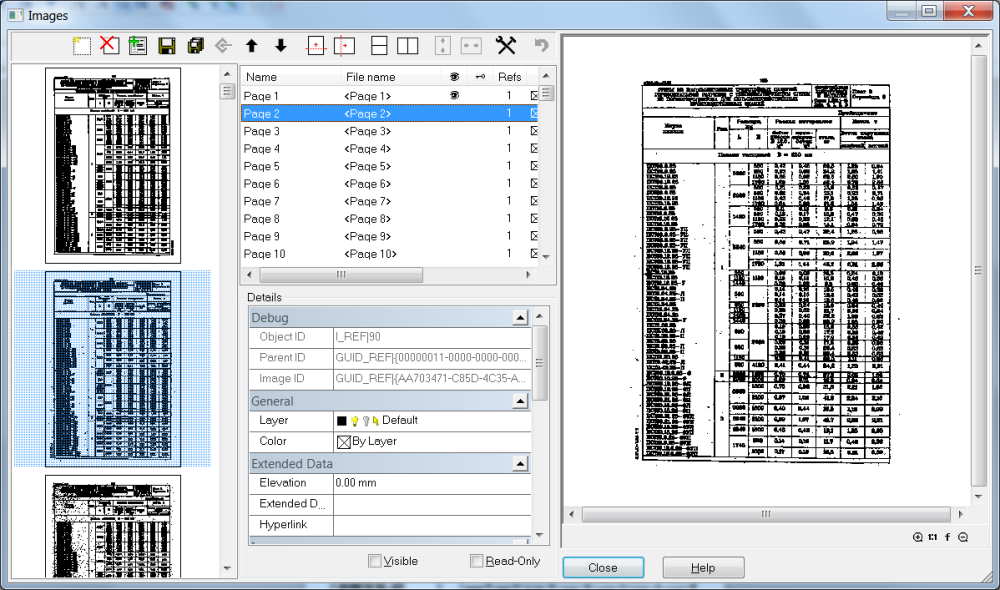Image resolution: width=1000 pixels, height=590 pixels.
Task: Click the crossed box in Page 3 row
Action: [534, 131]
